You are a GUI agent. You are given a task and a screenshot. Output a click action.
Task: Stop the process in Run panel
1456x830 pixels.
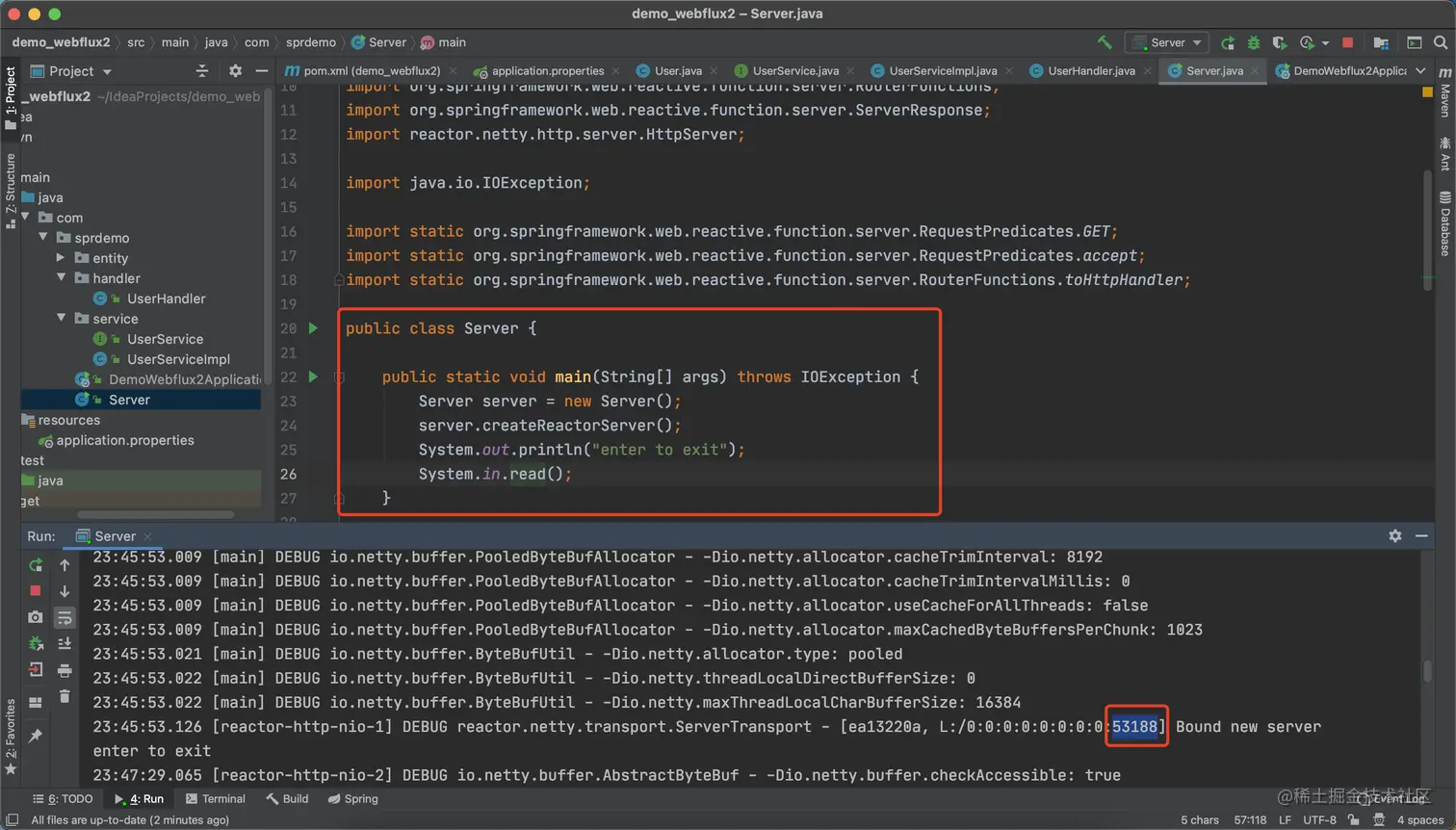(x=36, y=590)
